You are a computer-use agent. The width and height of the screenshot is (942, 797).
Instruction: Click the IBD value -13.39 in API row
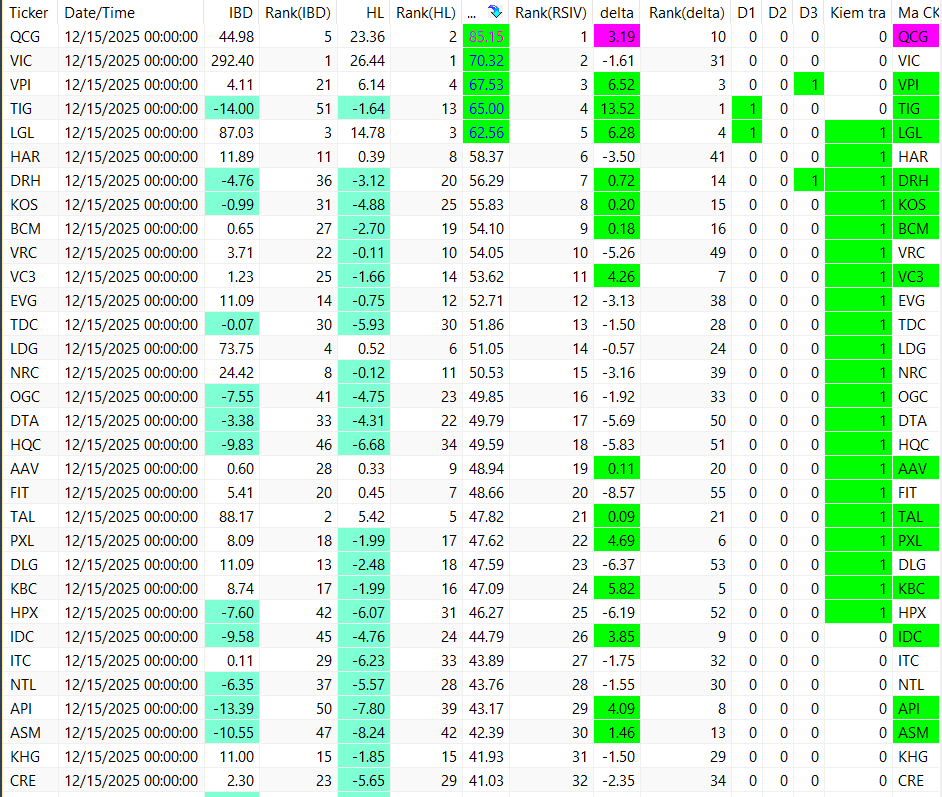[233, 709]
